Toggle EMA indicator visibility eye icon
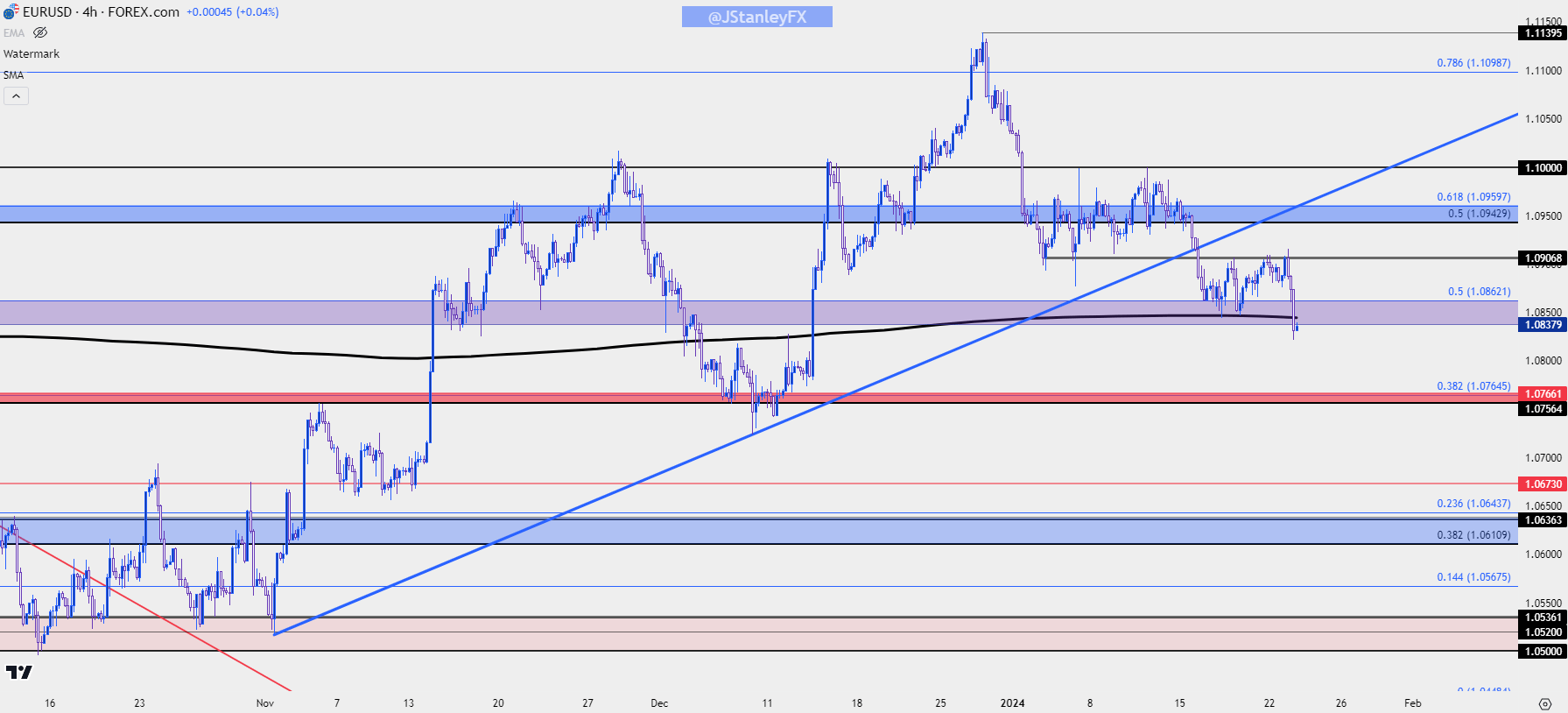 [x=40, y=33]
